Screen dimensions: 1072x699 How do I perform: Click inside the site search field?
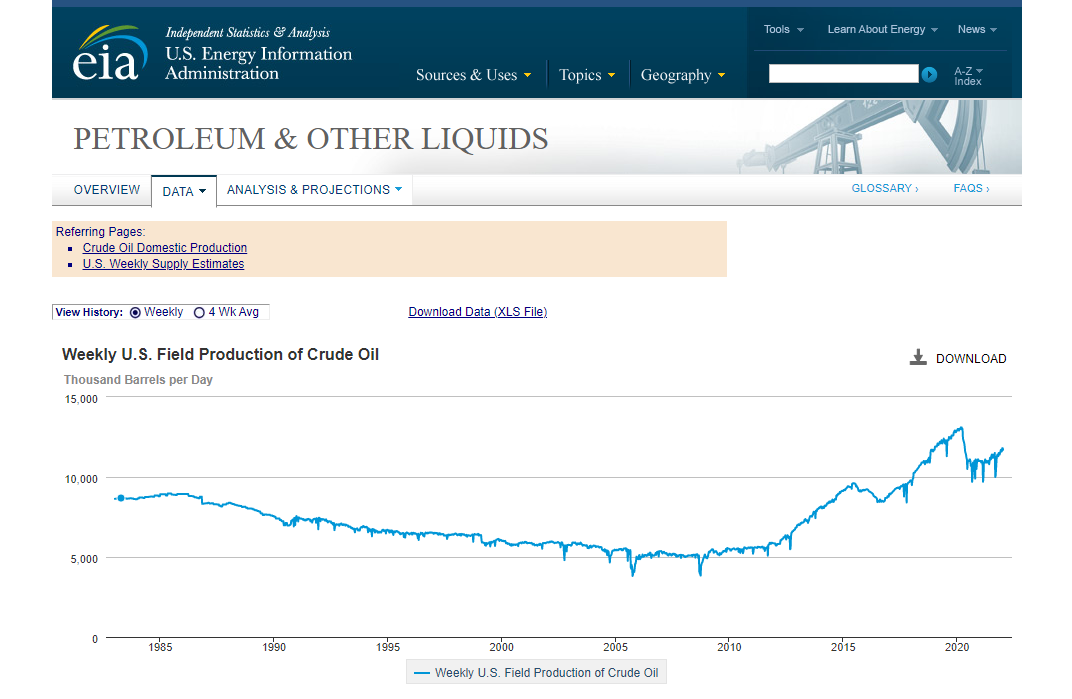point(843,74)
